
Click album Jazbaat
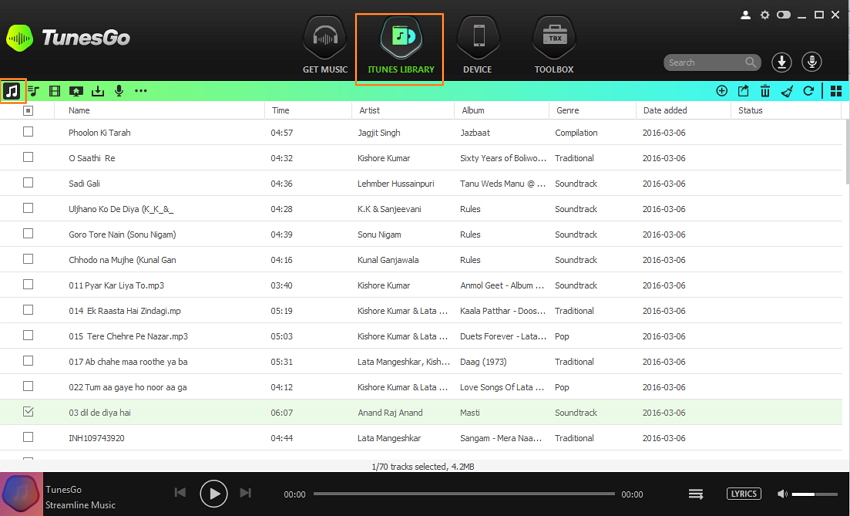click(x=475, y=132)
